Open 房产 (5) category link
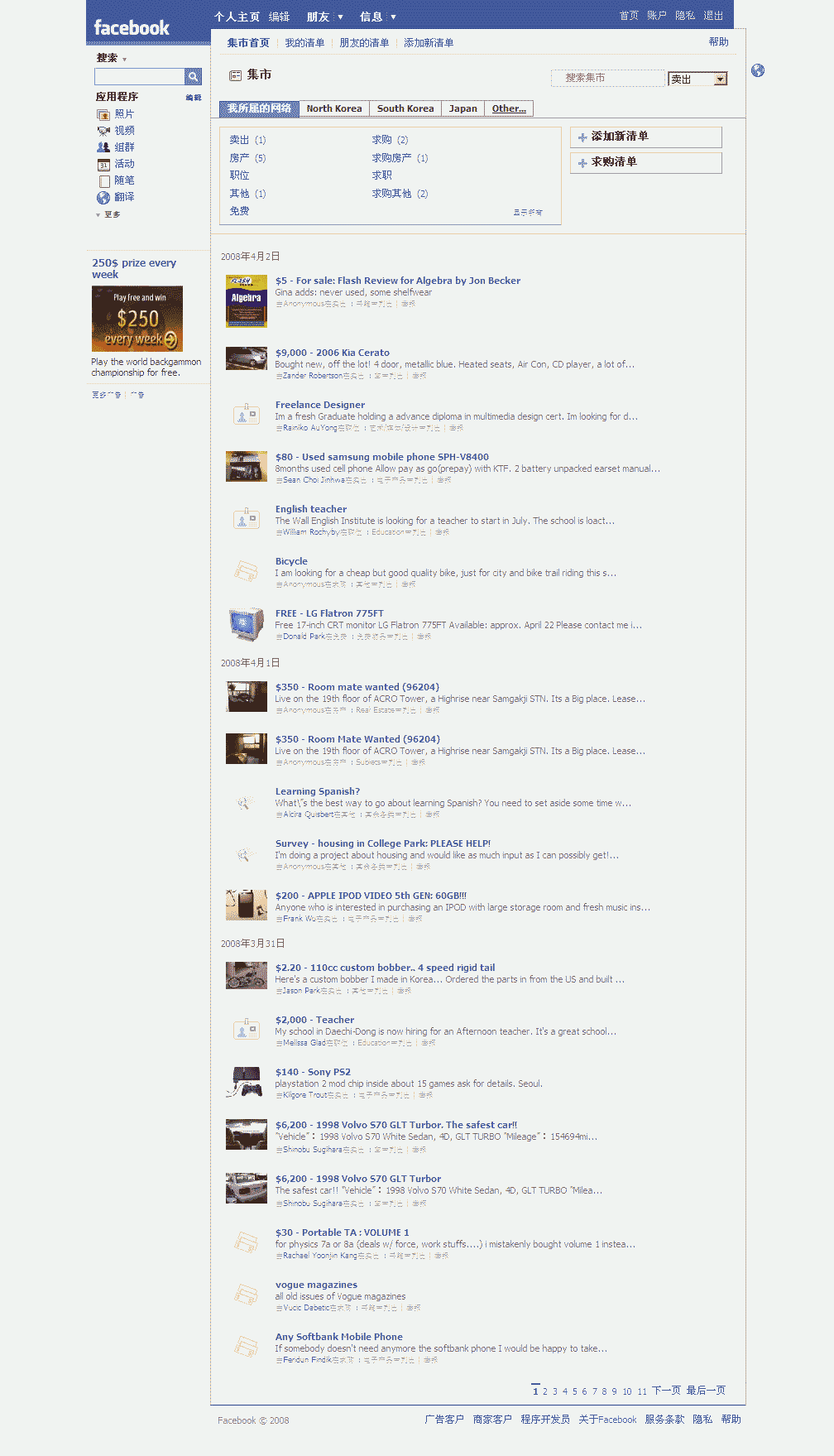Image resolution: width=834 pixels, height=1456 pixels. 247,158
